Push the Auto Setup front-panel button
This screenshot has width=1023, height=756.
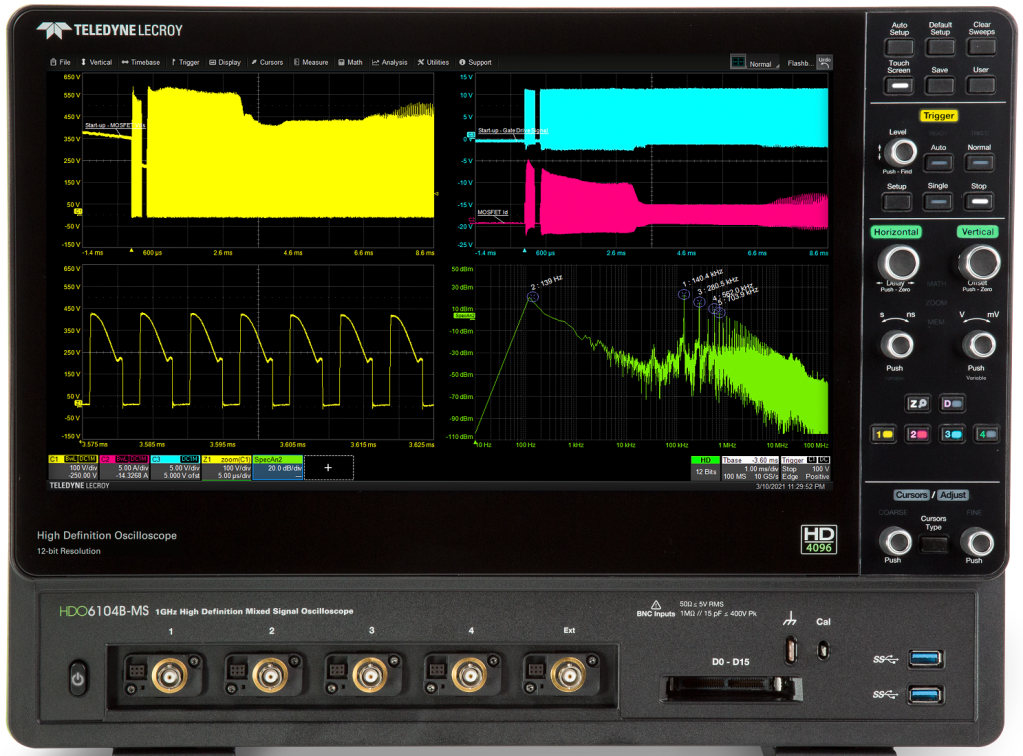(899, 47)
